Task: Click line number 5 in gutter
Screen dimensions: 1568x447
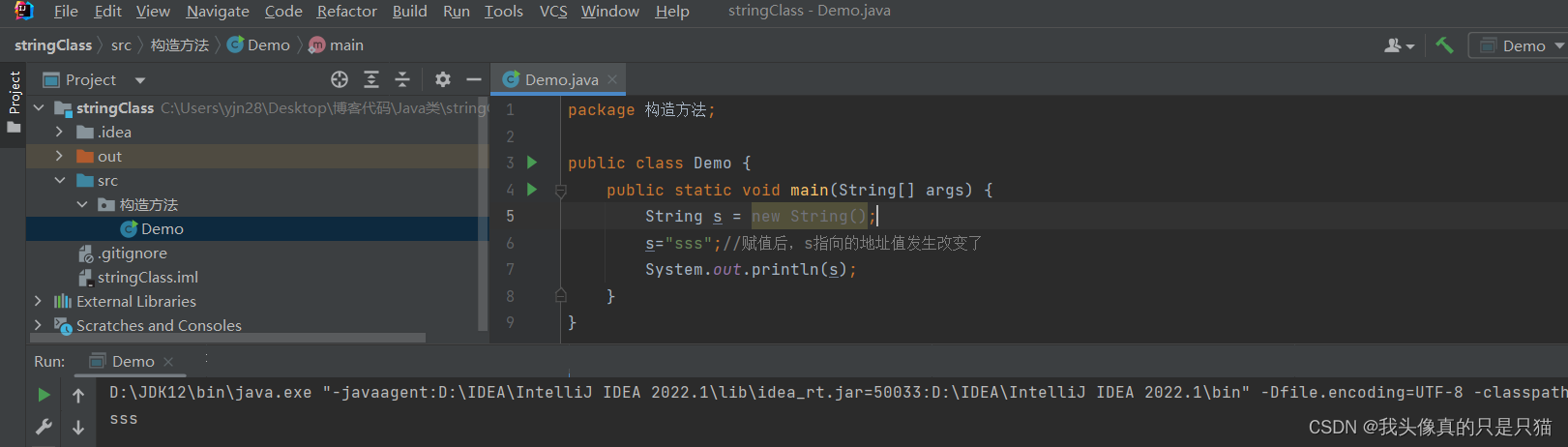Action: 510,216
